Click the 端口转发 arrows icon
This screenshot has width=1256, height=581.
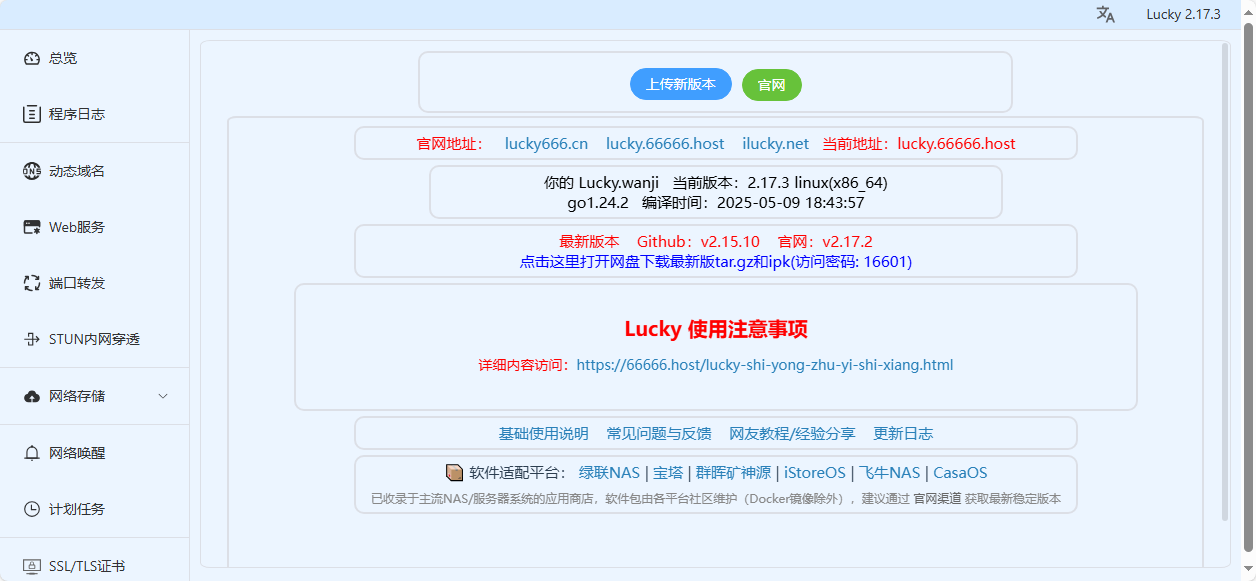click(x=31, y=283)
